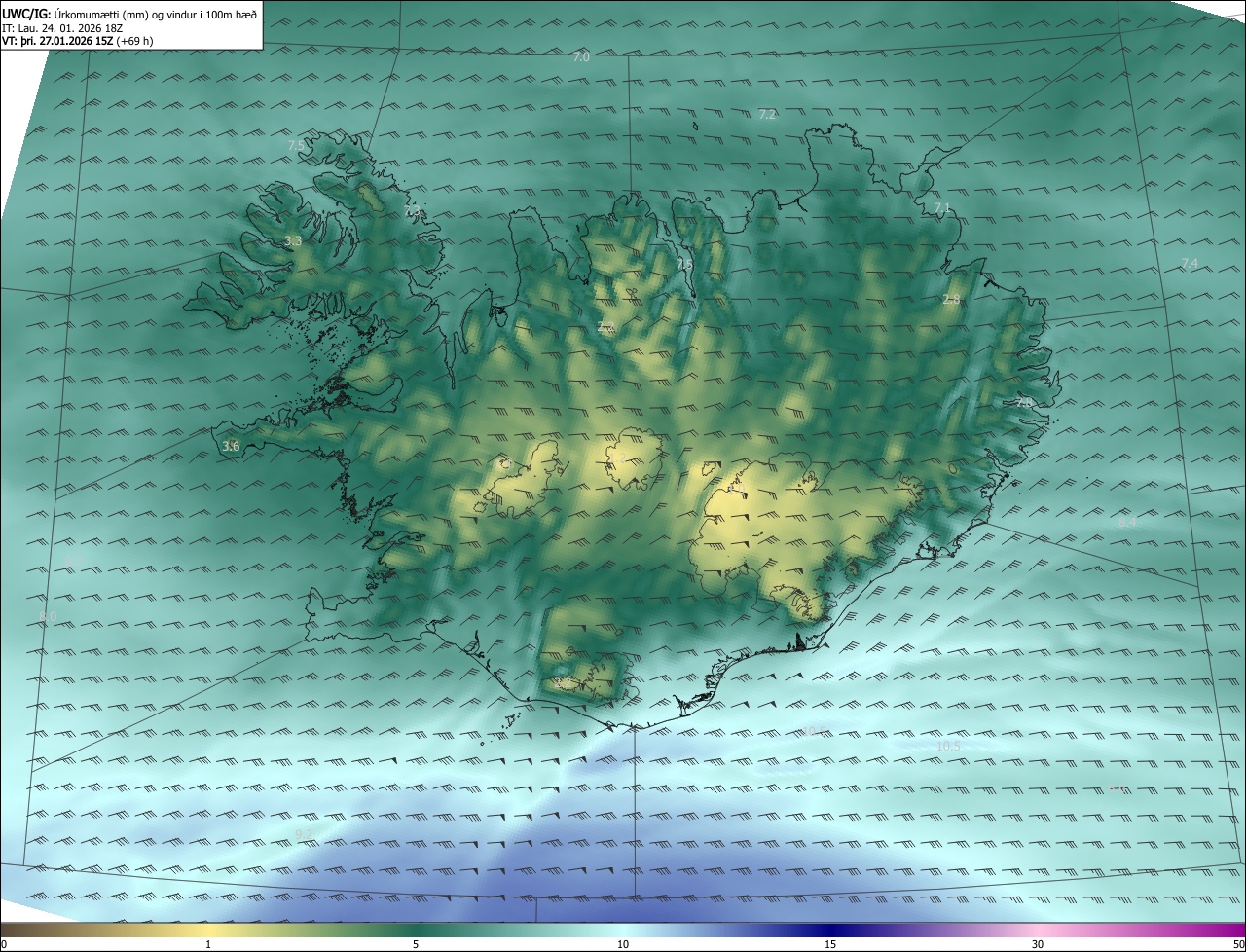Click the 2.8 value label on the map

click(x=951, y=300)
